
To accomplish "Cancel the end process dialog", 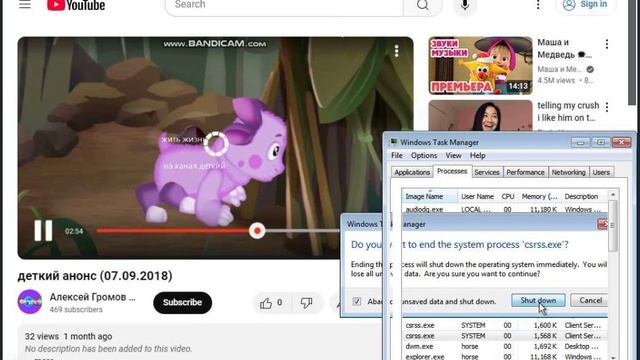I will [590, 300].
